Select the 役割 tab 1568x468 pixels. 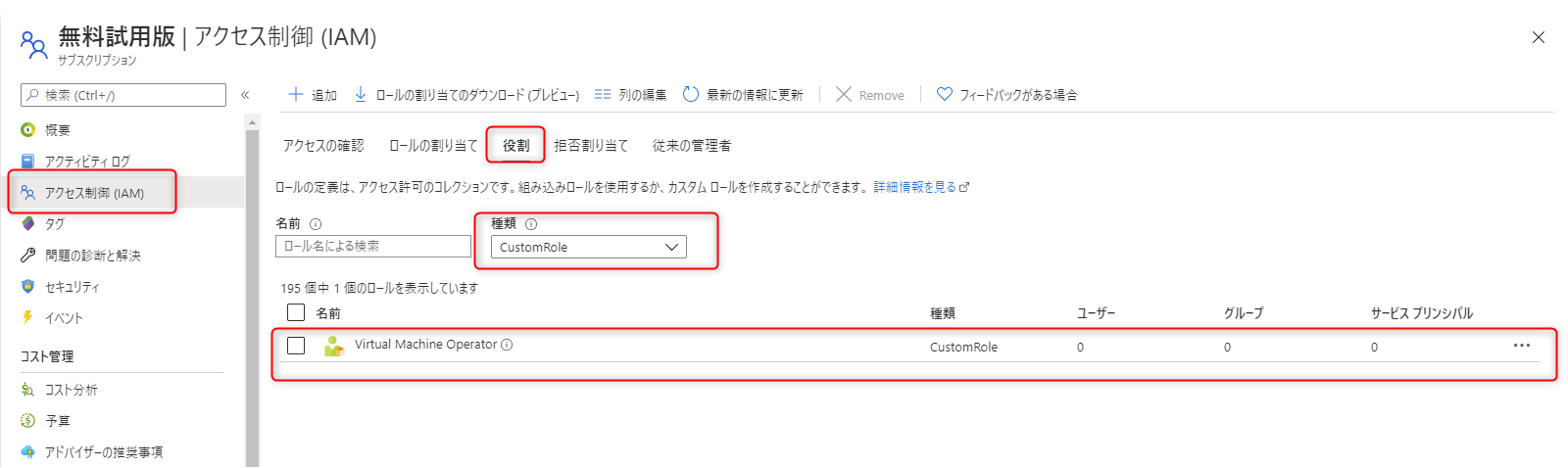pyautogui.click(x=516, y=146)
